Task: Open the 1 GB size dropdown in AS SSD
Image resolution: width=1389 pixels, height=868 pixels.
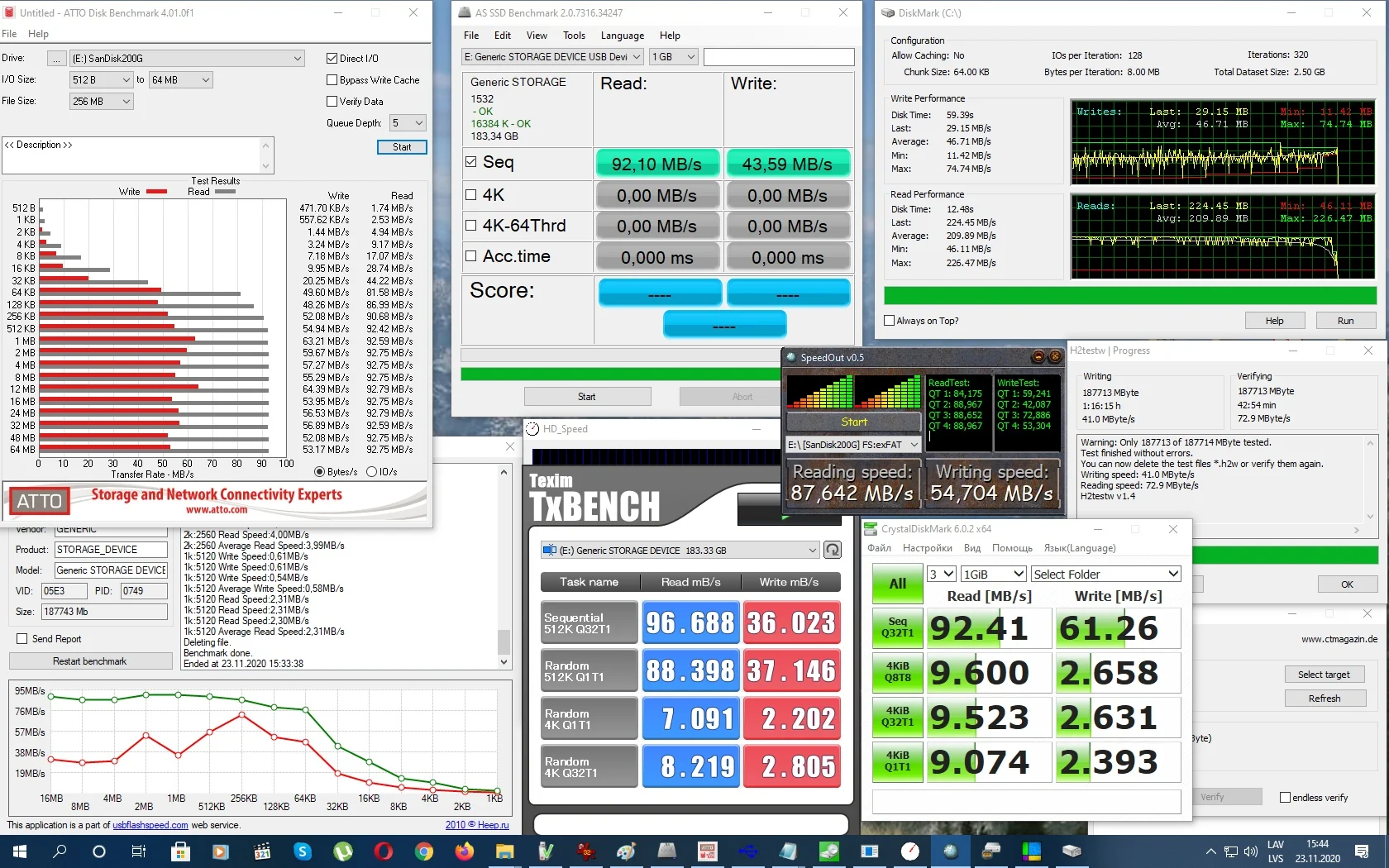Action: pos(674,57)
